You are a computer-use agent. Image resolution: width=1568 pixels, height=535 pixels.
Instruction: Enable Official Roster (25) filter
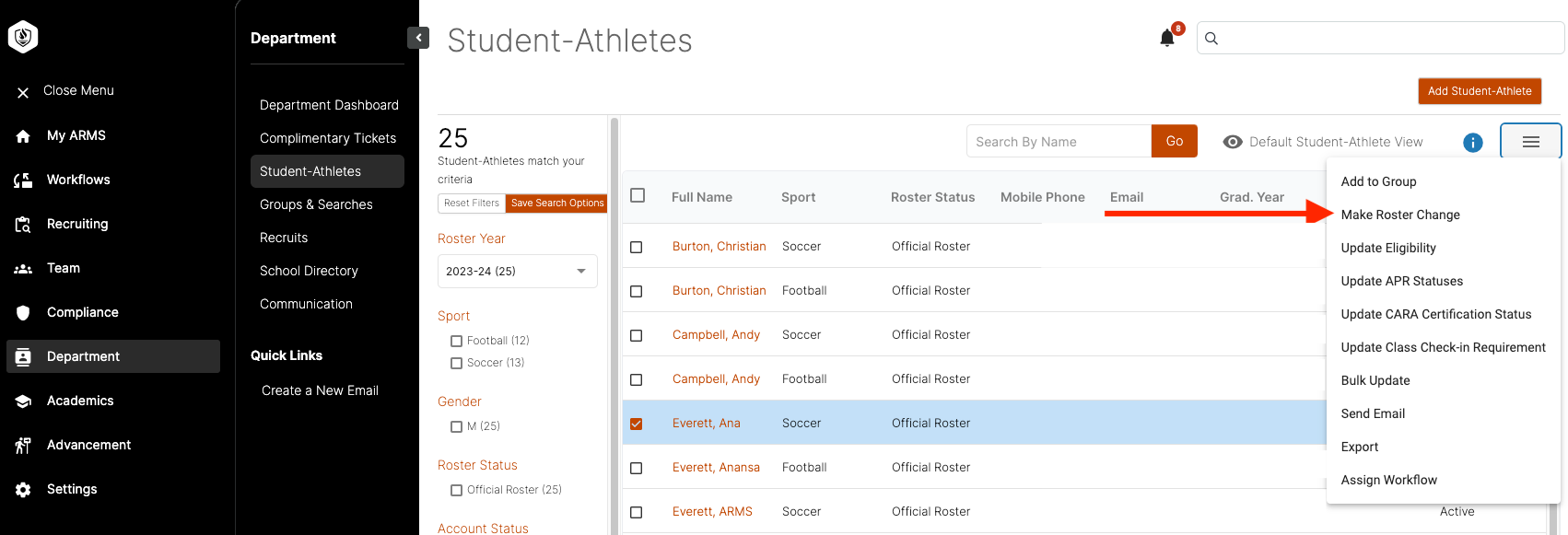456,490
